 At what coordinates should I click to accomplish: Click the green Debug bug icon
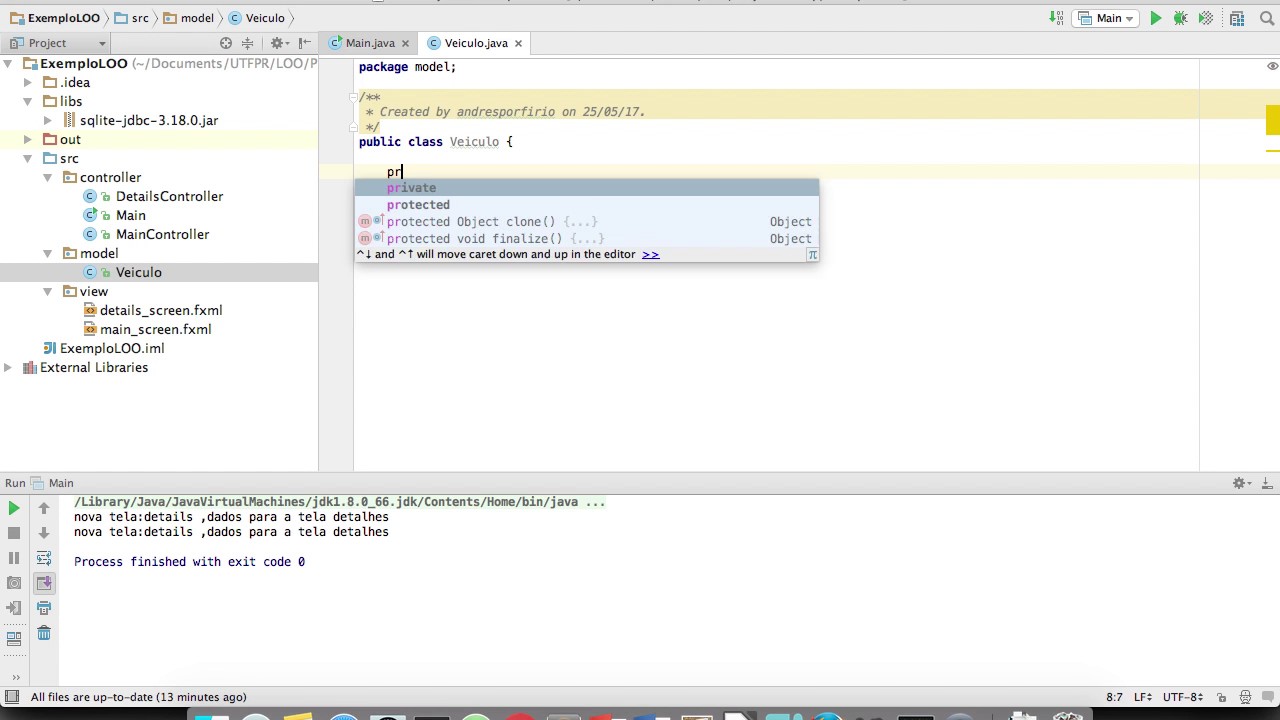pyautogui.click(x=1181, y=18)
